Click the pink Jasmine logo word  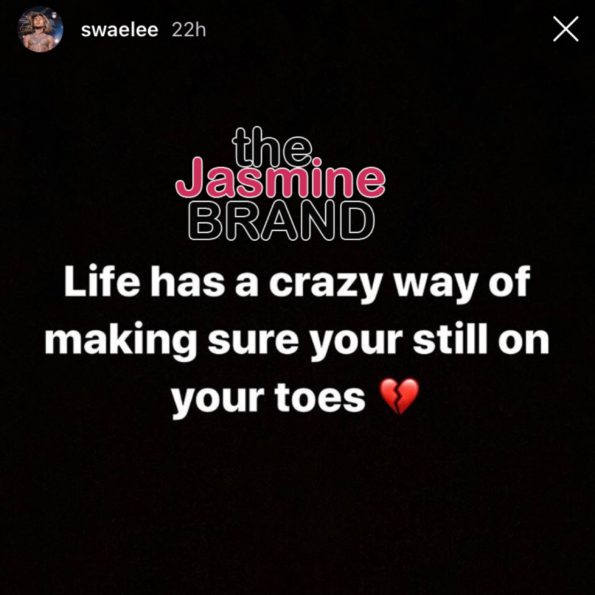pyautogui.click(x=280, y=180)
